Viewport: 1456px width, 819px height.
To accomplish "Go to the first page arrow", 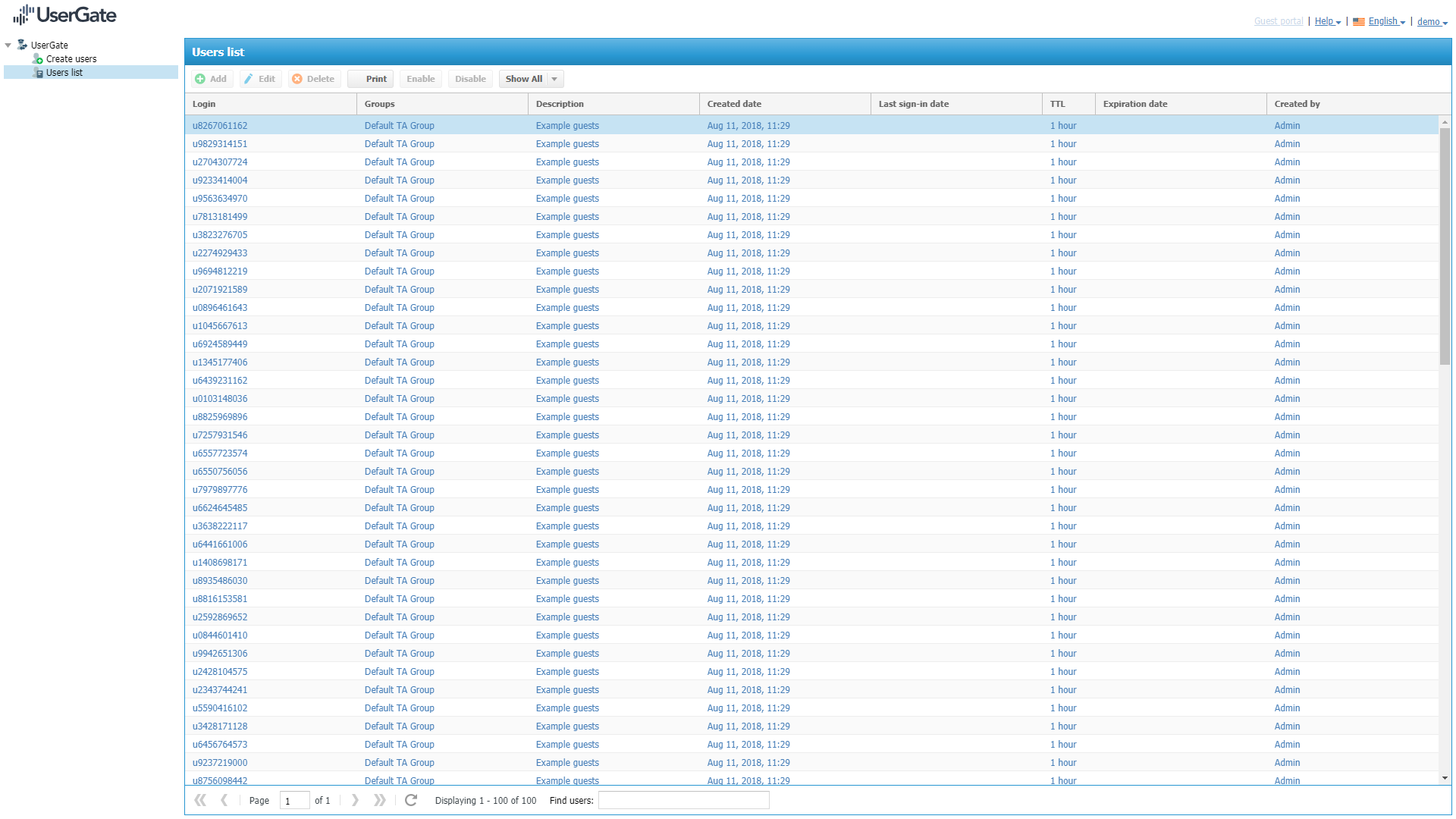I will 200,800.
